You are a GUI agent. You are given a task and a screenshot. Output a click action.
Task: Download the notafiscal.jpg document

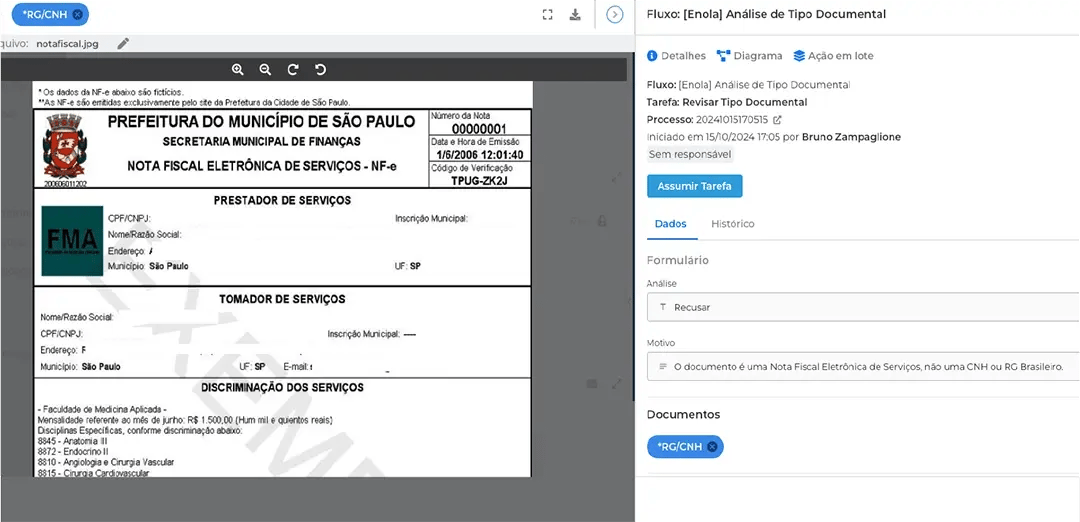(575, 14)
